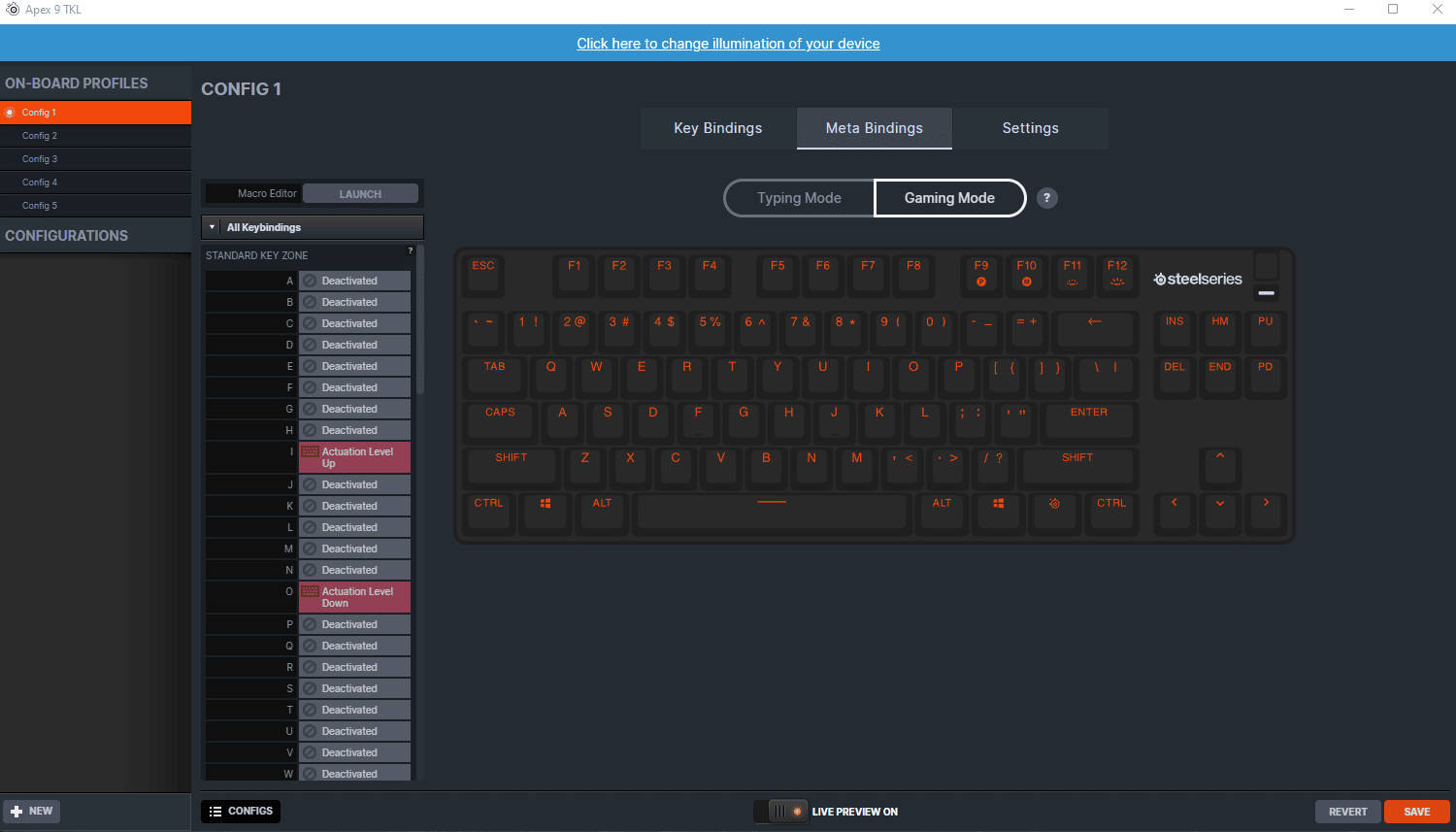The height and width of the screenshot is (832, 1456).
Task: Toggle the Live Preview switch
Action: 780,812
